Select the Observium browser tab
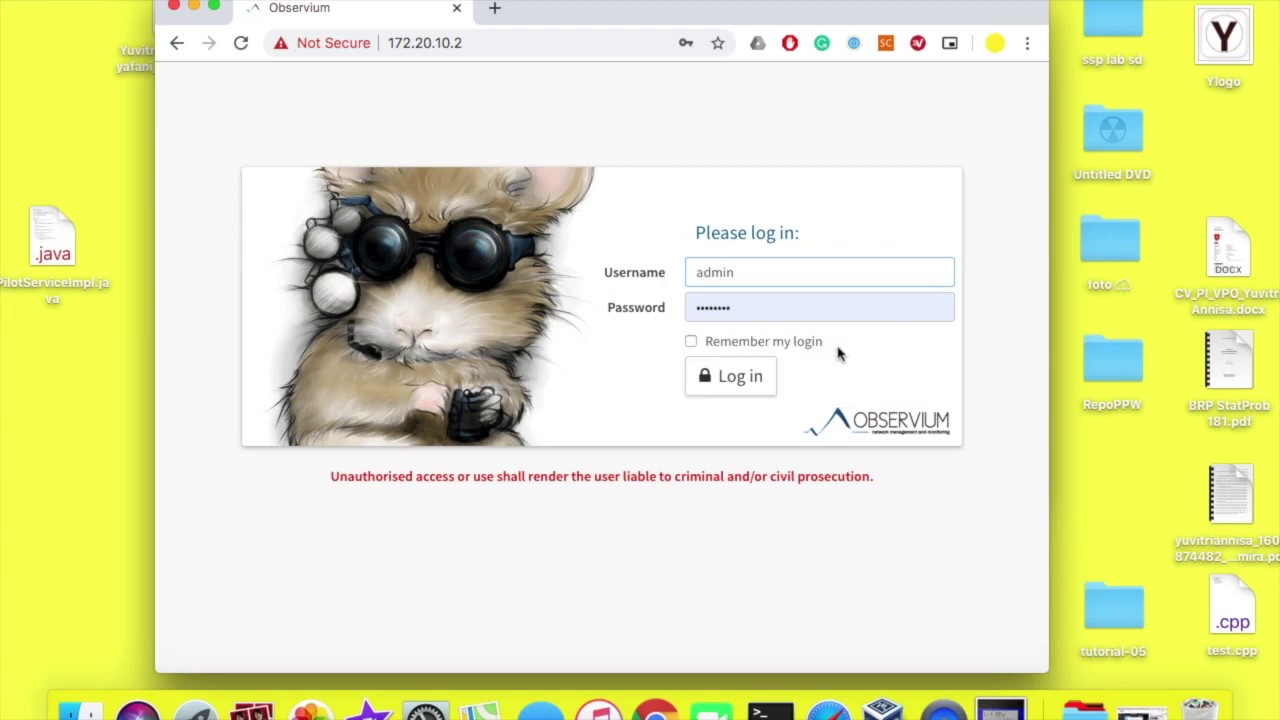 (355, 9)
